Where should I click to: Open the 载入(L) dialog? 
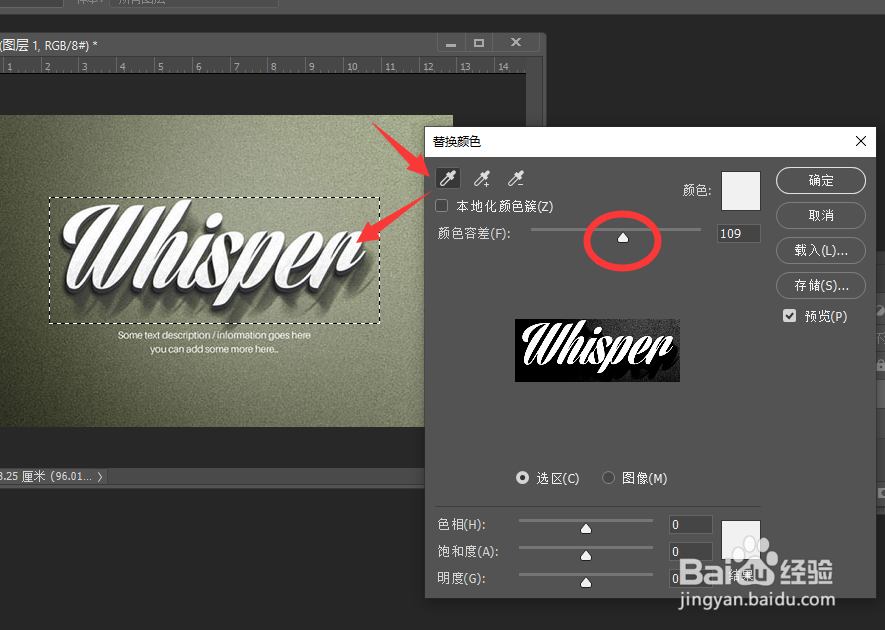(820, 250)
